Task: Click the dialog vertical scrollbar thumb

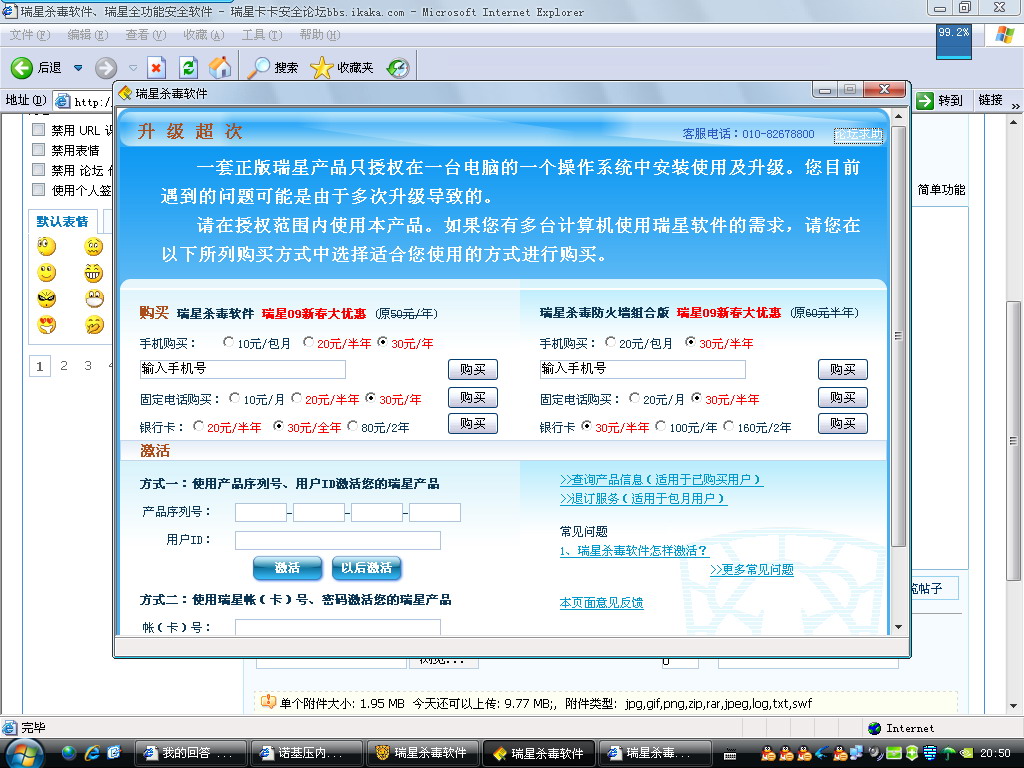Action: (899, 336)
